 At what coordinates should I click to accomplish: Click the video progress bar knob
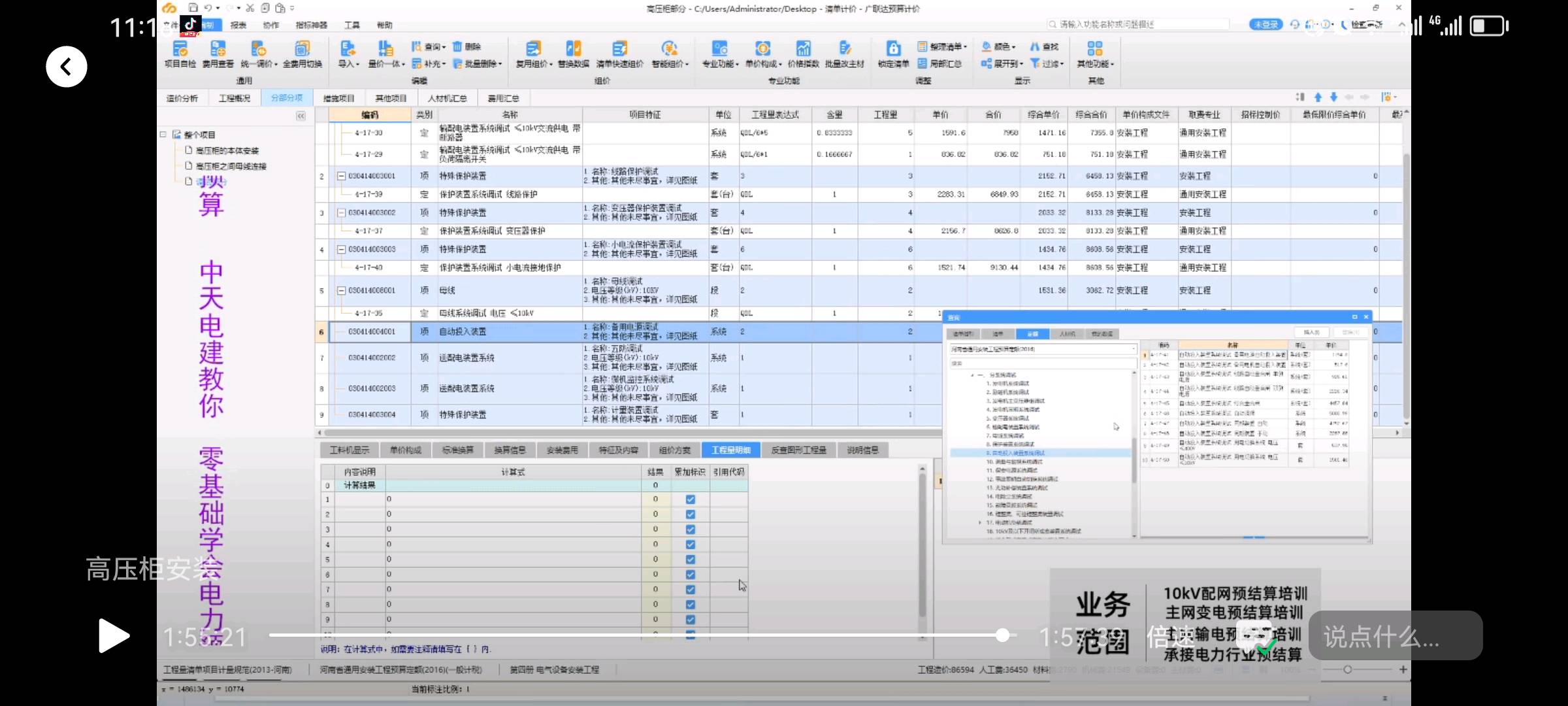point(1003,635)
